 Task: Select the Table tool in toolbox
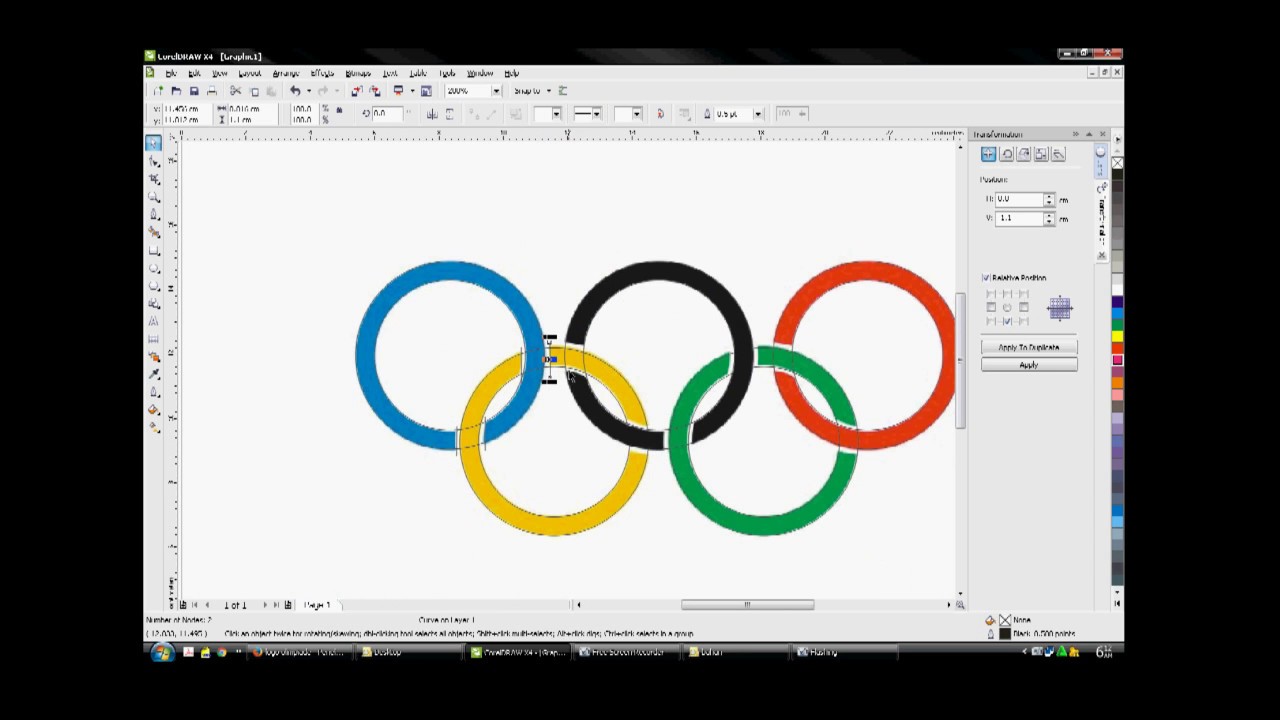[x=153, y=339]
